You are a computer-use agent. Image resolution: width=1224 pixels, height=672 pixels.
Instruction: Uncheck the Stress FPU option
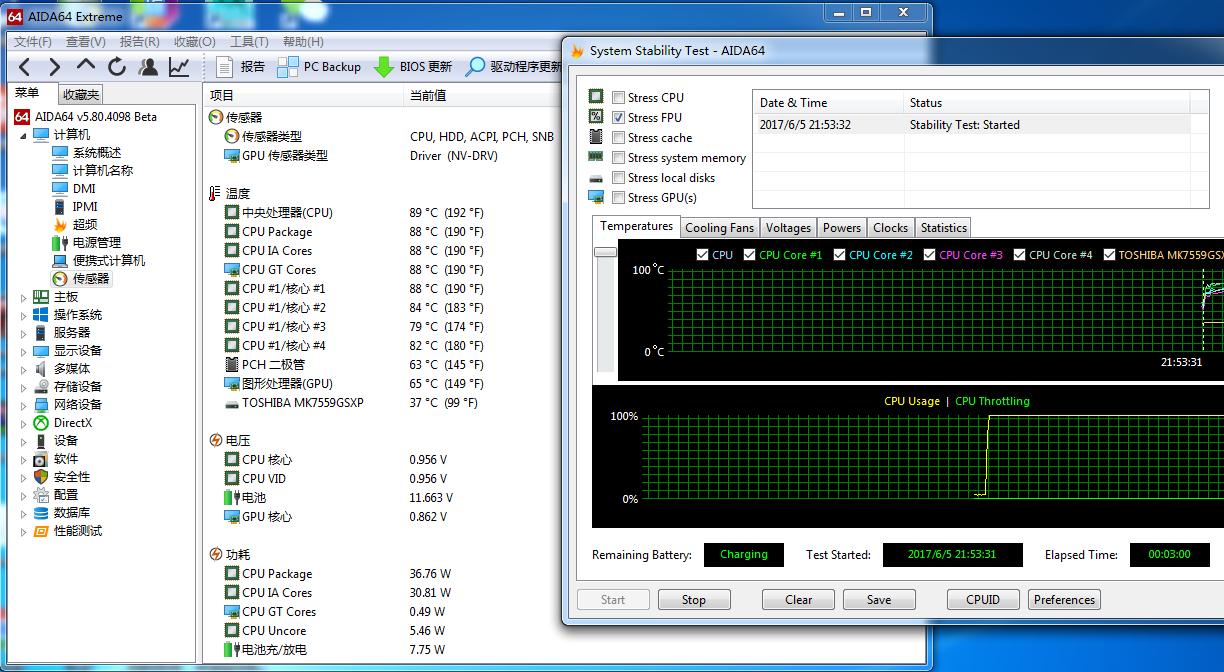pos(619,118)
